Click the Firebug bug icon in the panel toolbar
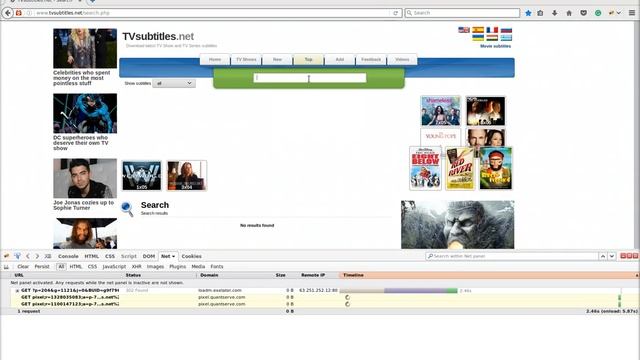This screenshot has height=360, width=640. [7, 256]
